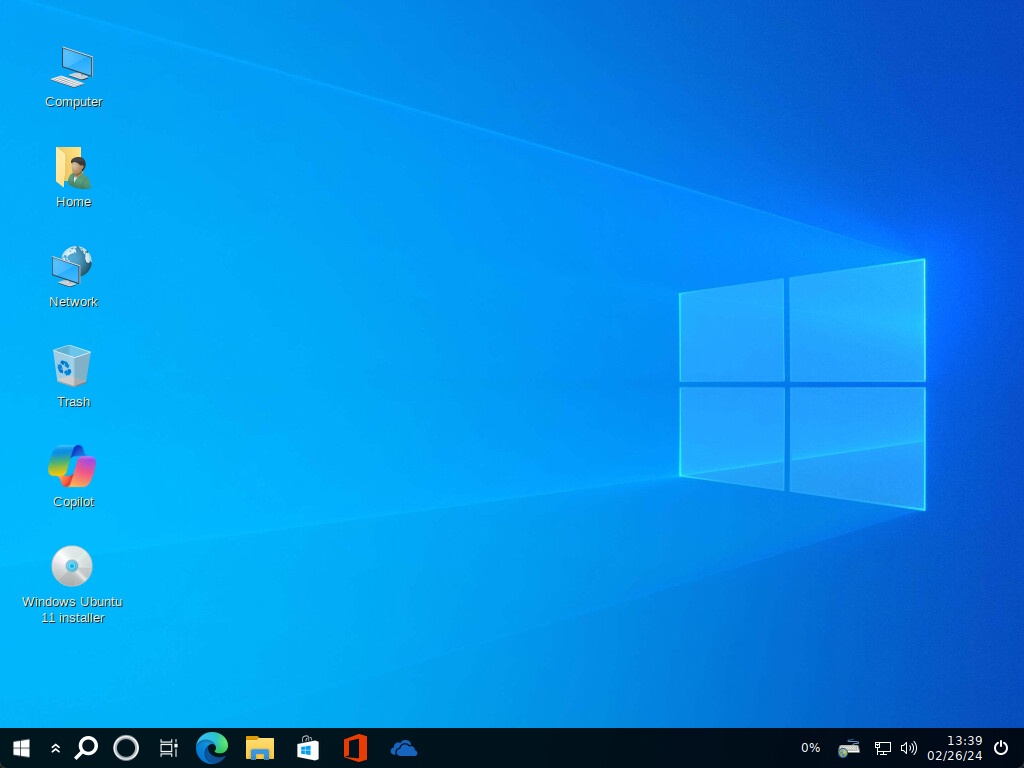Select the Network desktop icon

pyautogui.click(x=73, y=268)
